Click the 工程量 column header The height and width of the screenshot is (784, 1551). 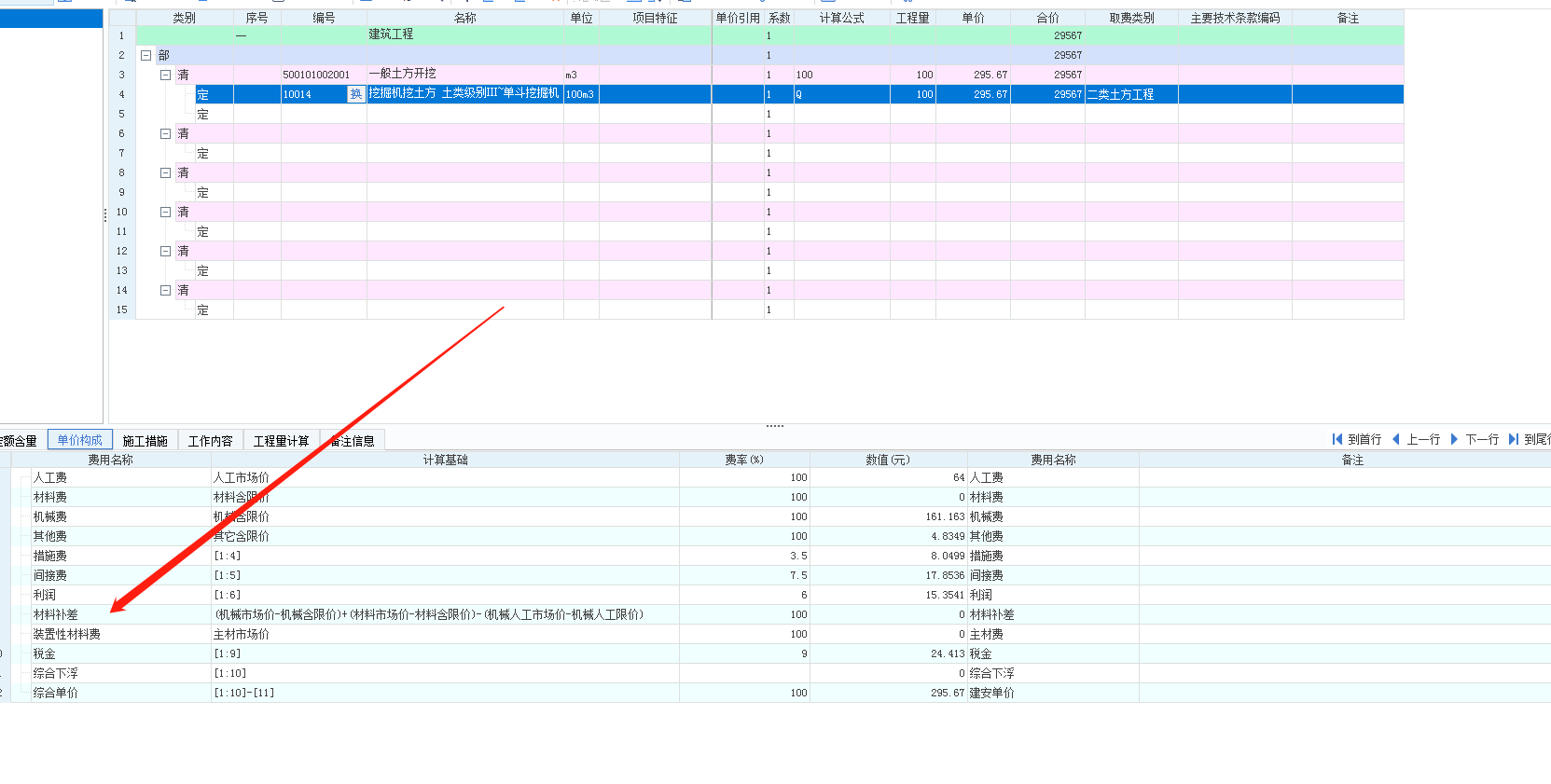coord(913,18)
